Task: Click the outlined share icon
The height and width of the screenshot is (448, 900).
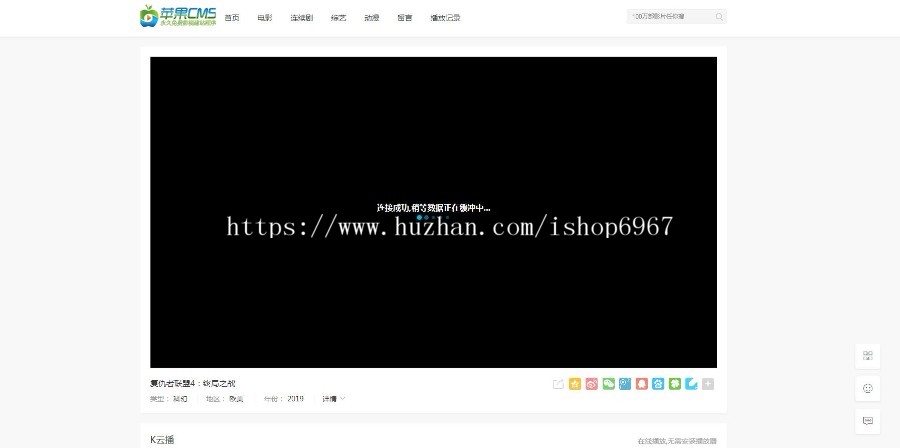Action: (558, 384)
